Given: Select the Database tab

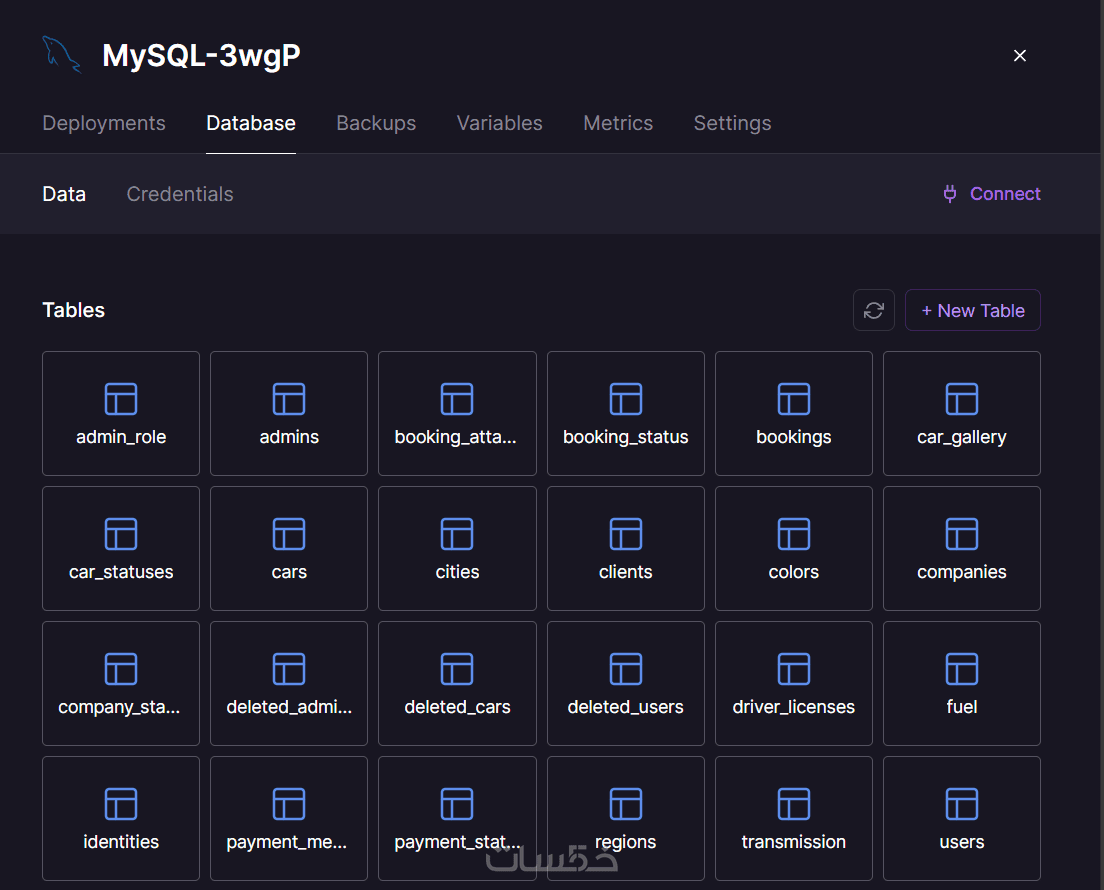Looking at the screenshot, I should point(251,123).
